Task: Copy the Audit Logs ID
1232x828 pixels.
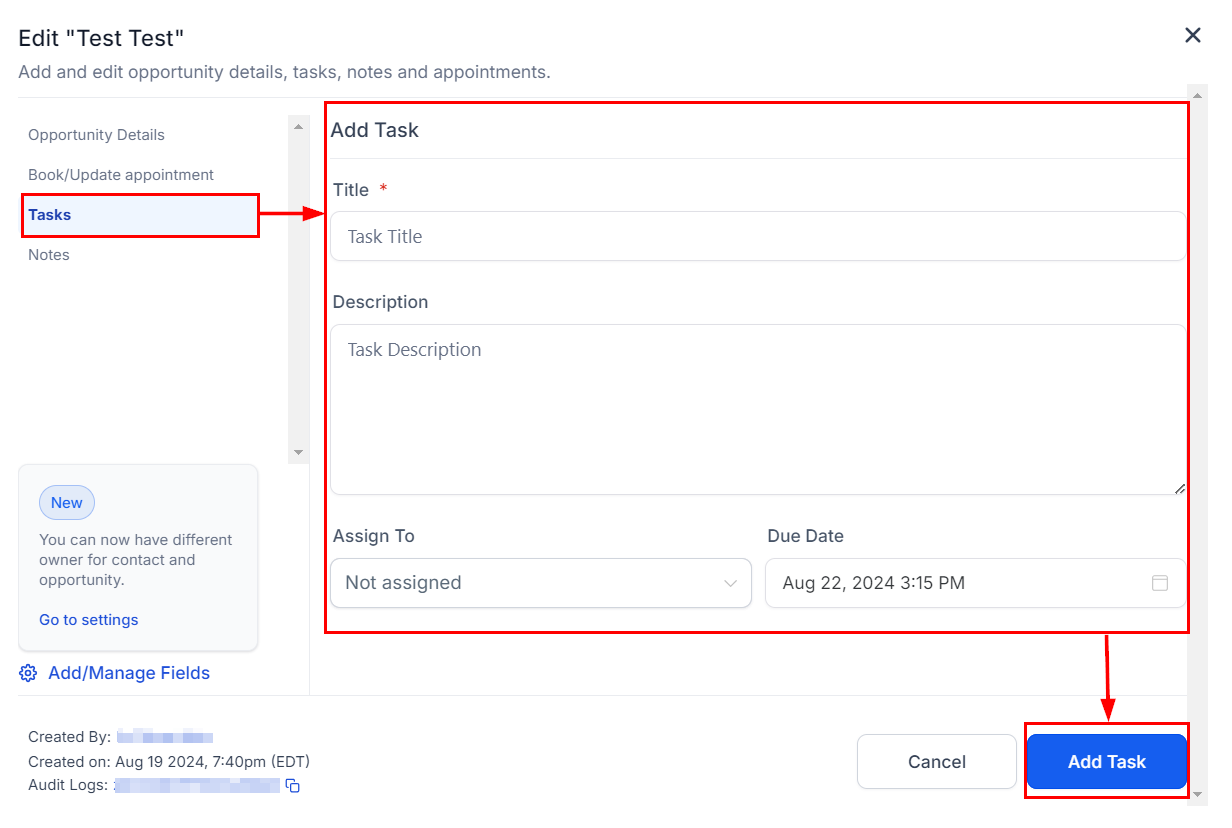Action: (293, 786)
